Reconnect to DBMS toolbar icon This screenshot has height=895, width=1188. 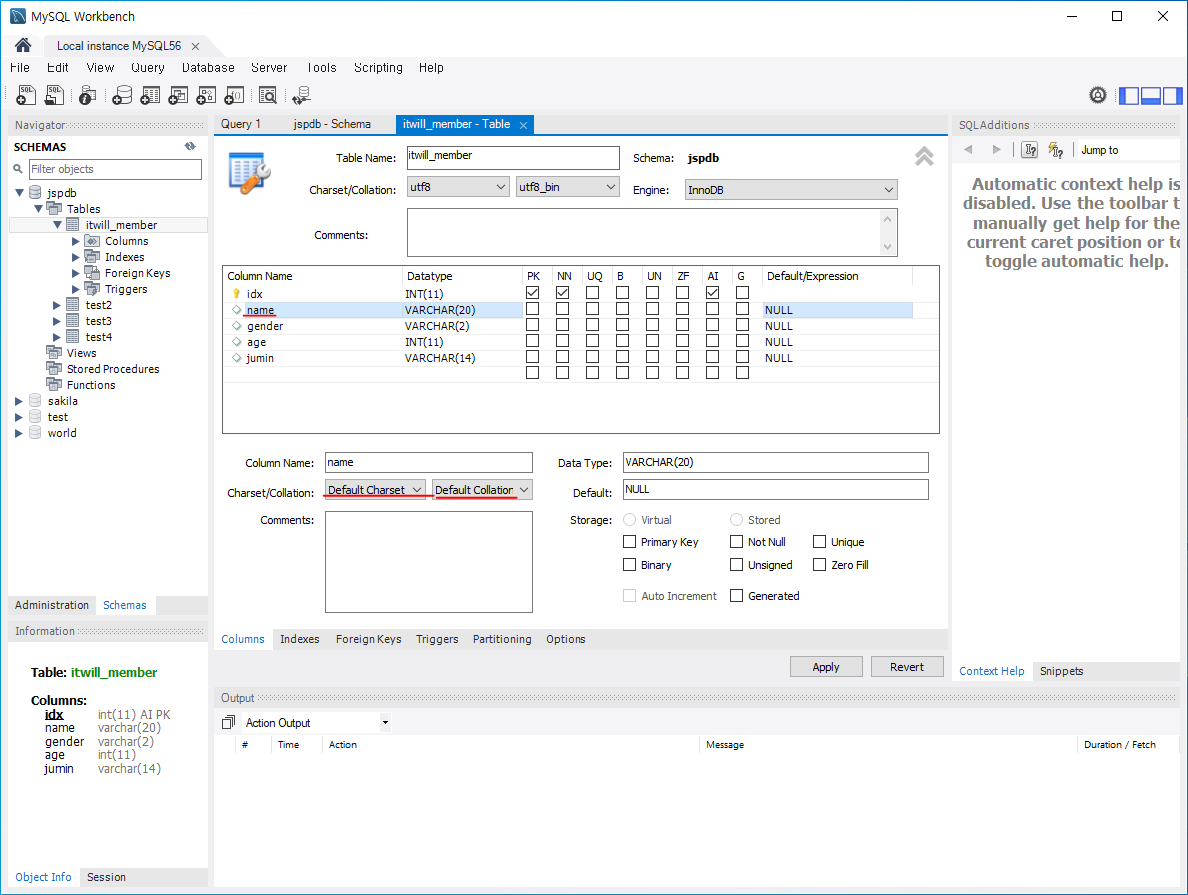click(302, 95)
